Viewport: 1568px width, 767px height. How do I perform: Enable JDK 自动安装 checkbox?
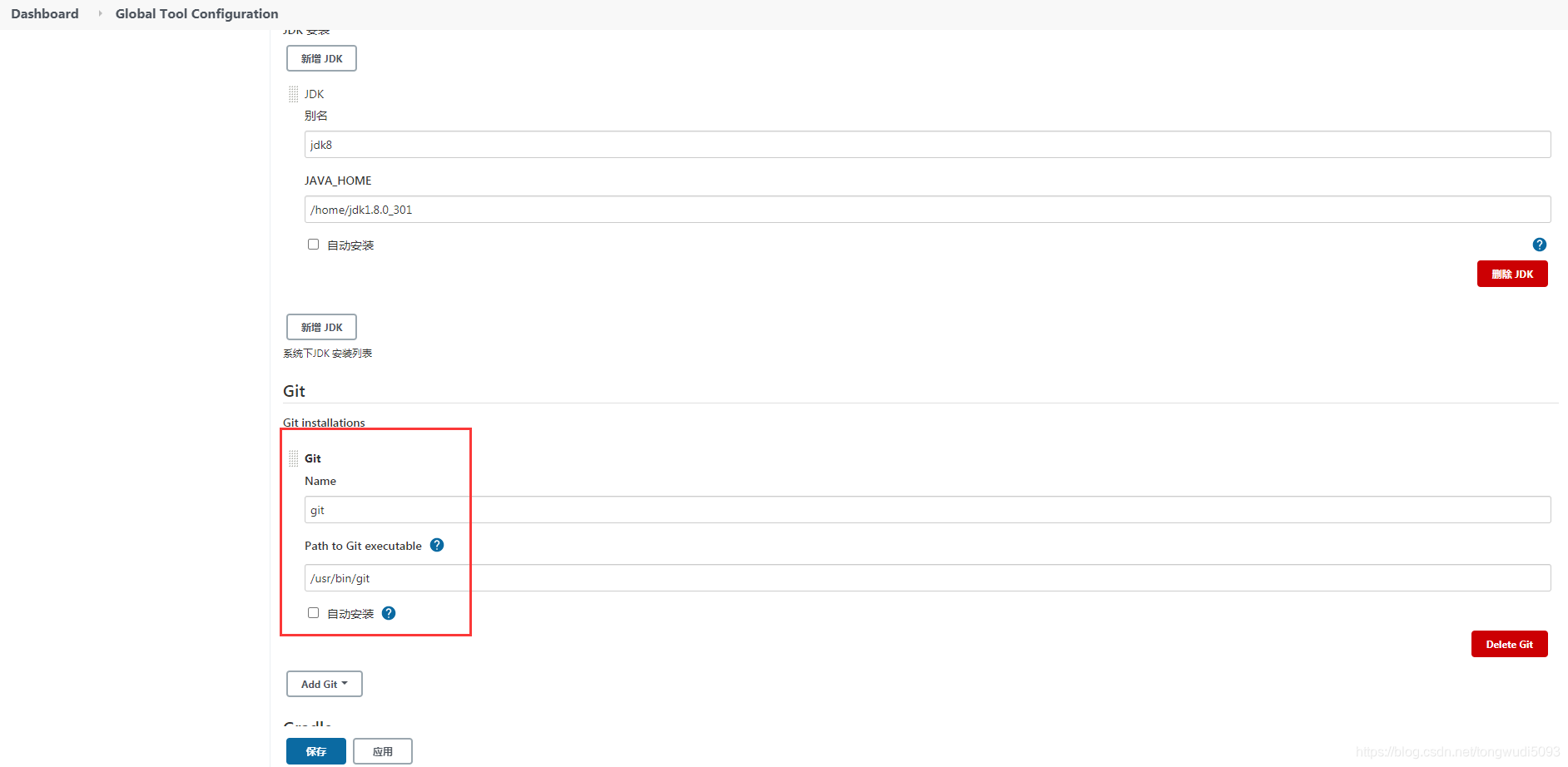tap(313, 244)
